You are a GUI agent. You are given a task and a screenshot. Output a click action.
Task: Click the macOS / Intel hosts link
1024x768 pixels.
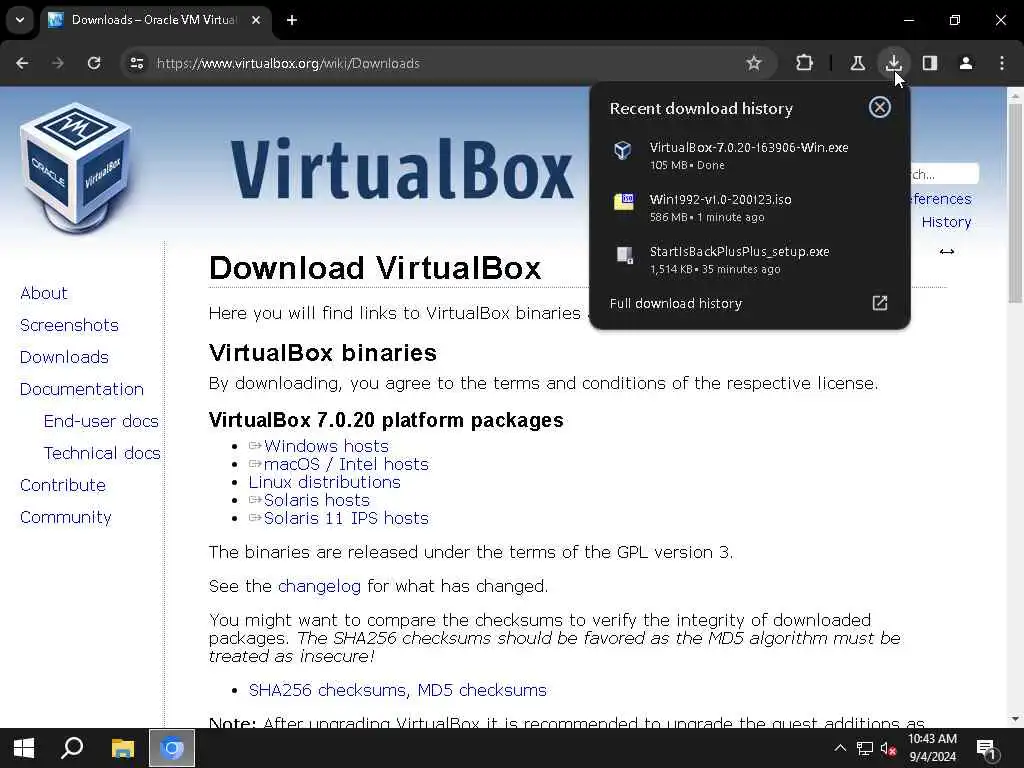[x=346, y=464]
